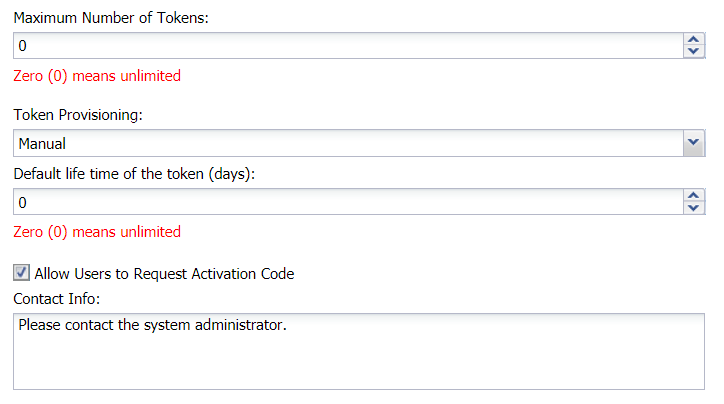Viewport: 724px width, 404px height.
Task: Increase the default token life time days
Action: [x=694, y=196]
